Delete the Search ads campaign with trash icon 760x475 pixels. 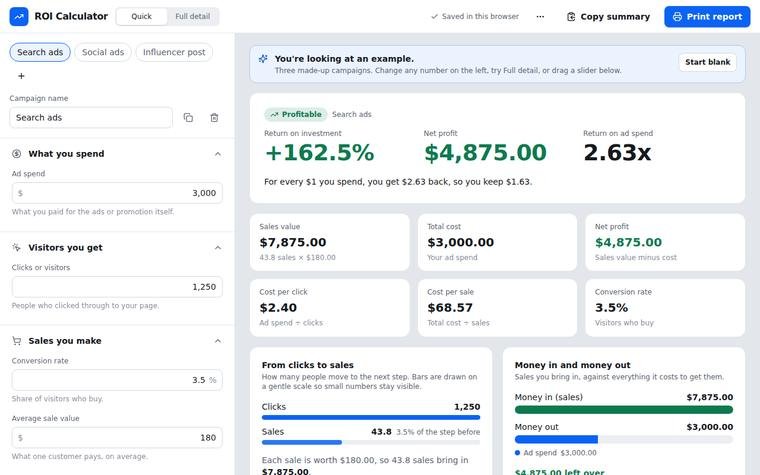(214, 117)
